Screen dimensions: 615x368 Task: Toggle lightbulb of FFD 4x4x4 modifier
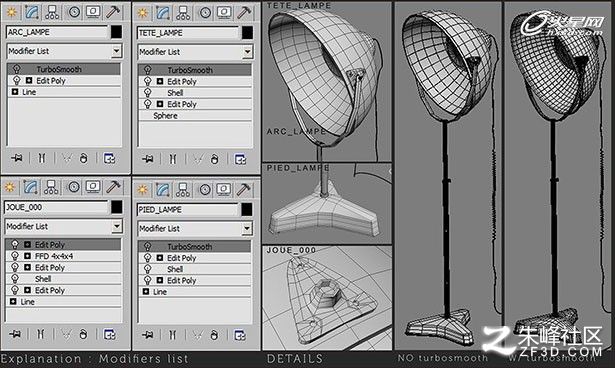[x=15, y=256]
